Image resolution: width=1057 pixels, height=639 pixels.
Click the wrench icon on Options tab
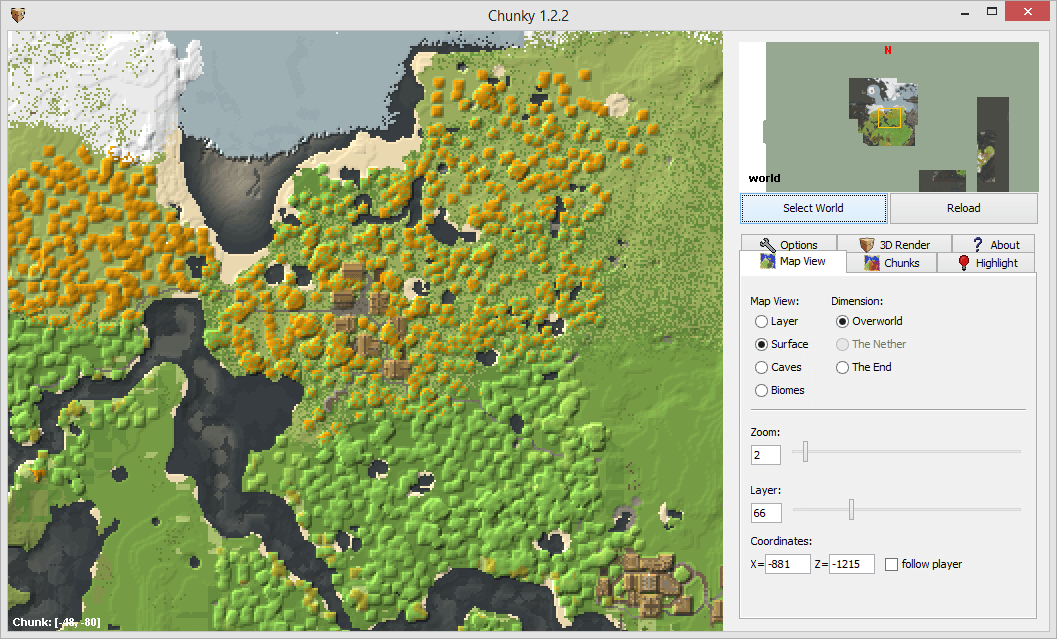click(767, 245)
